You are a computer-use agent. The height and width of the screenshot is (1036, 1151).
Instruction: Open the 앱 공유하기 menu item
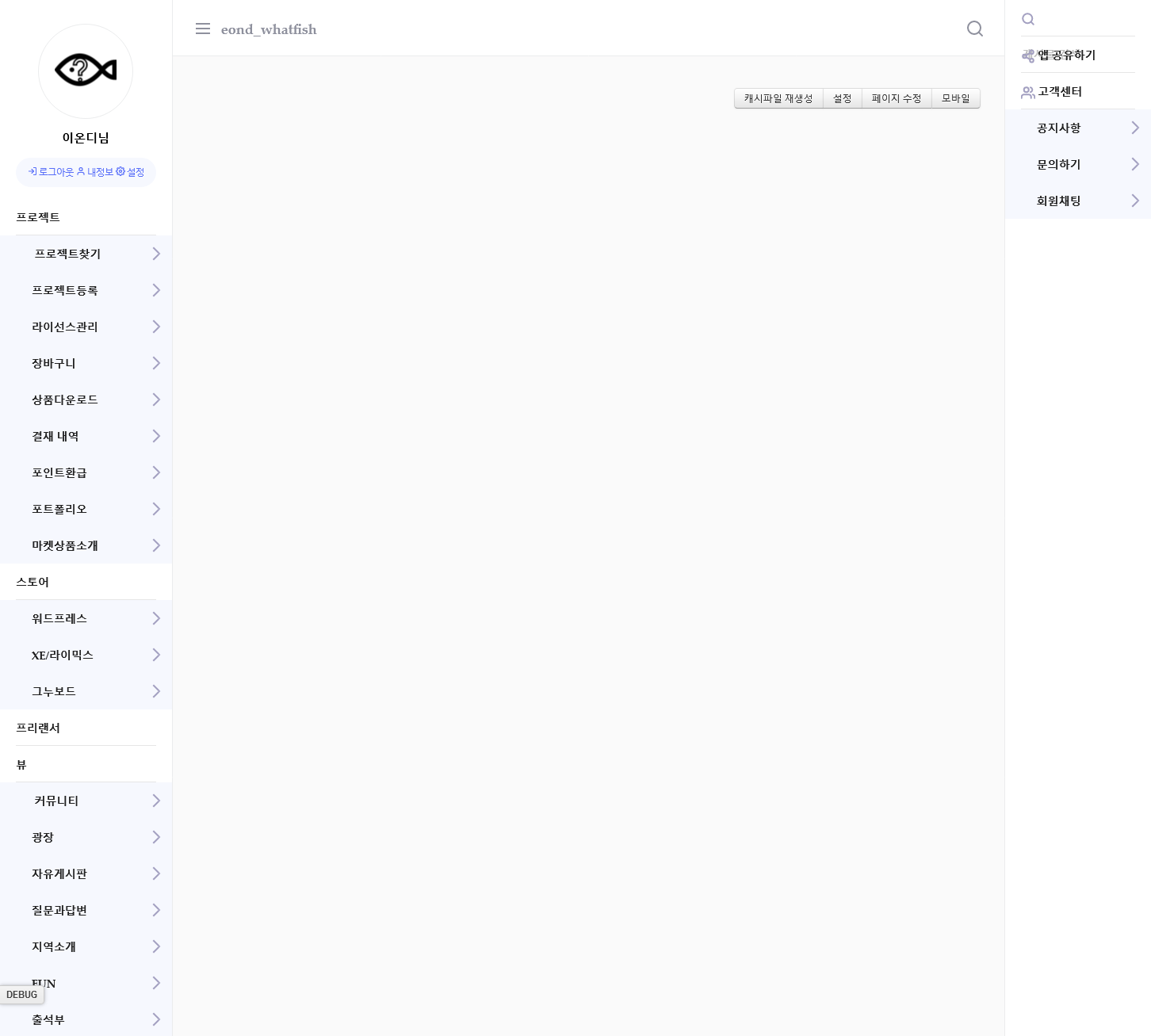(x=1067, y=55)
